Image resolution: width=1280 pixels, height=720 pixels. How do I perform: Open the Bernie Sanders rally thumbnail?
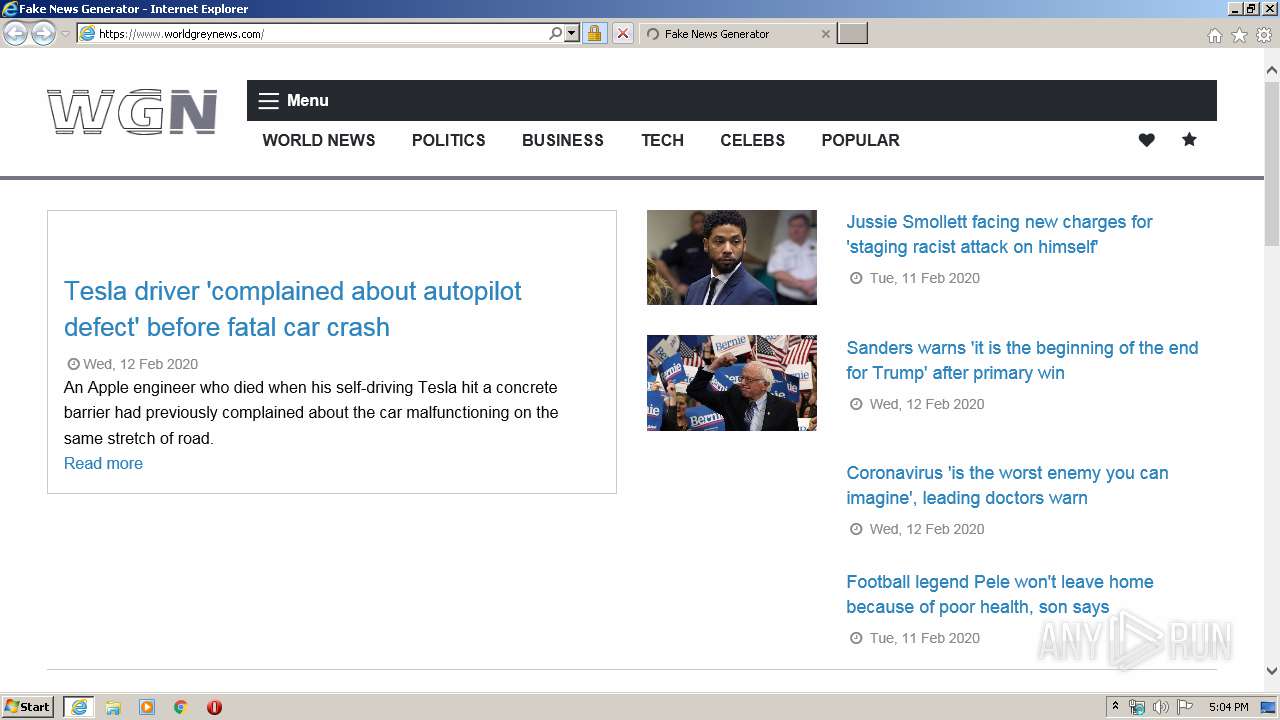tap(732, 383)
